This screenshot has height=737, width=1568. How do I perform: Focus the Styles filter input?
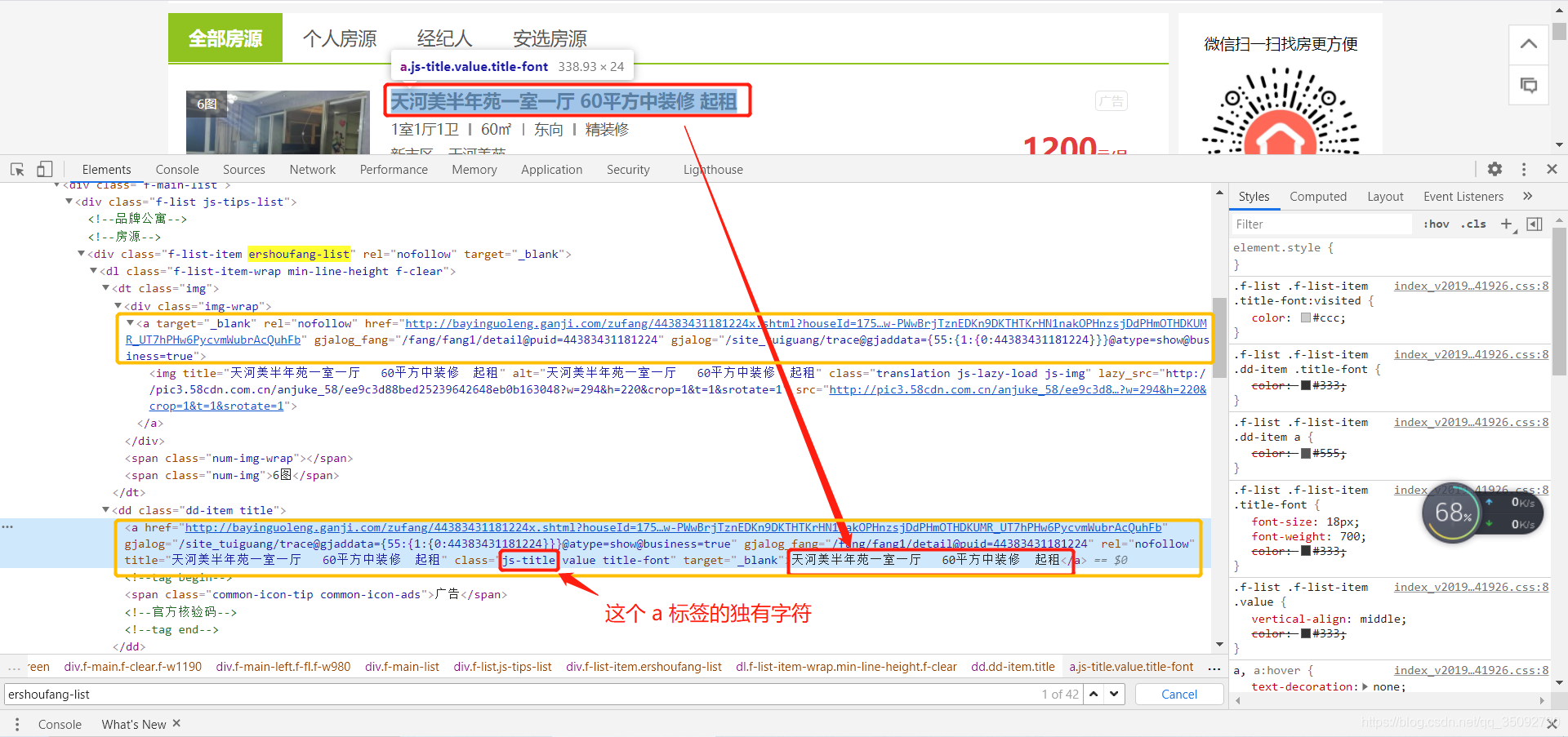[x=1321, y=224]
